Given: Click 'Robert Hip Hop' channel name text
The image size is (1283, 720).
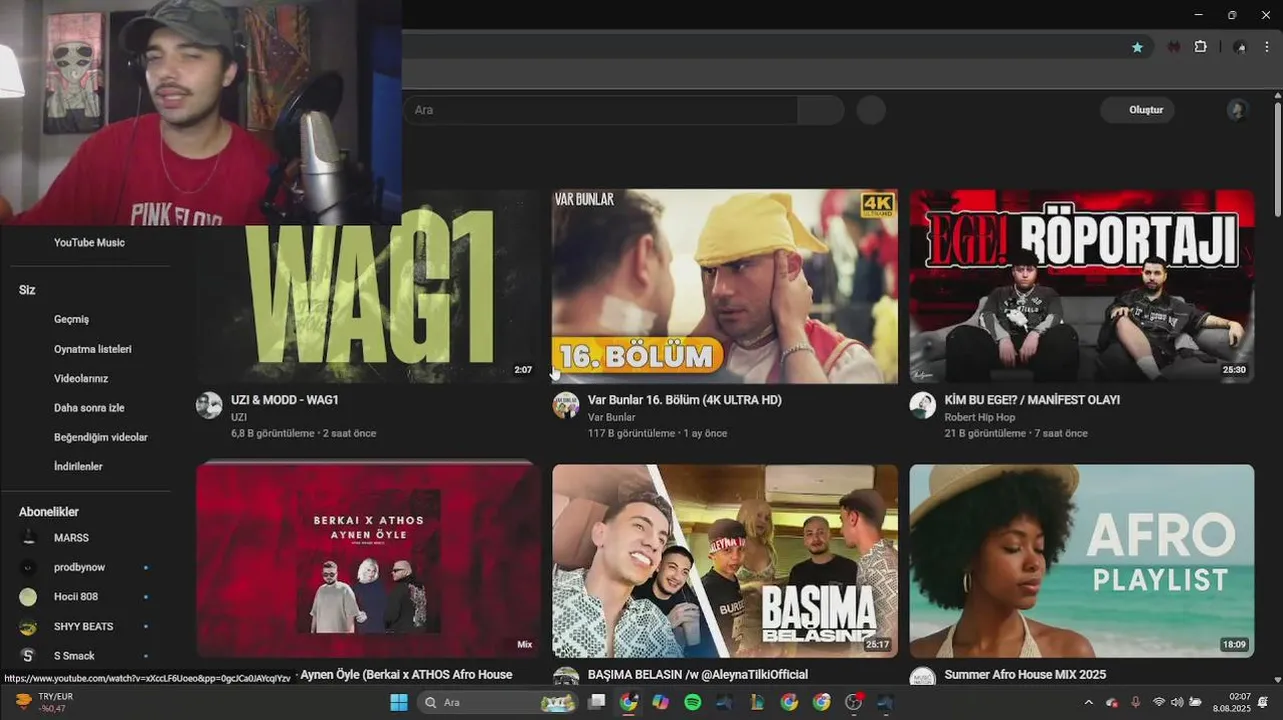Looking at the screenshot, I should (980, 417).
